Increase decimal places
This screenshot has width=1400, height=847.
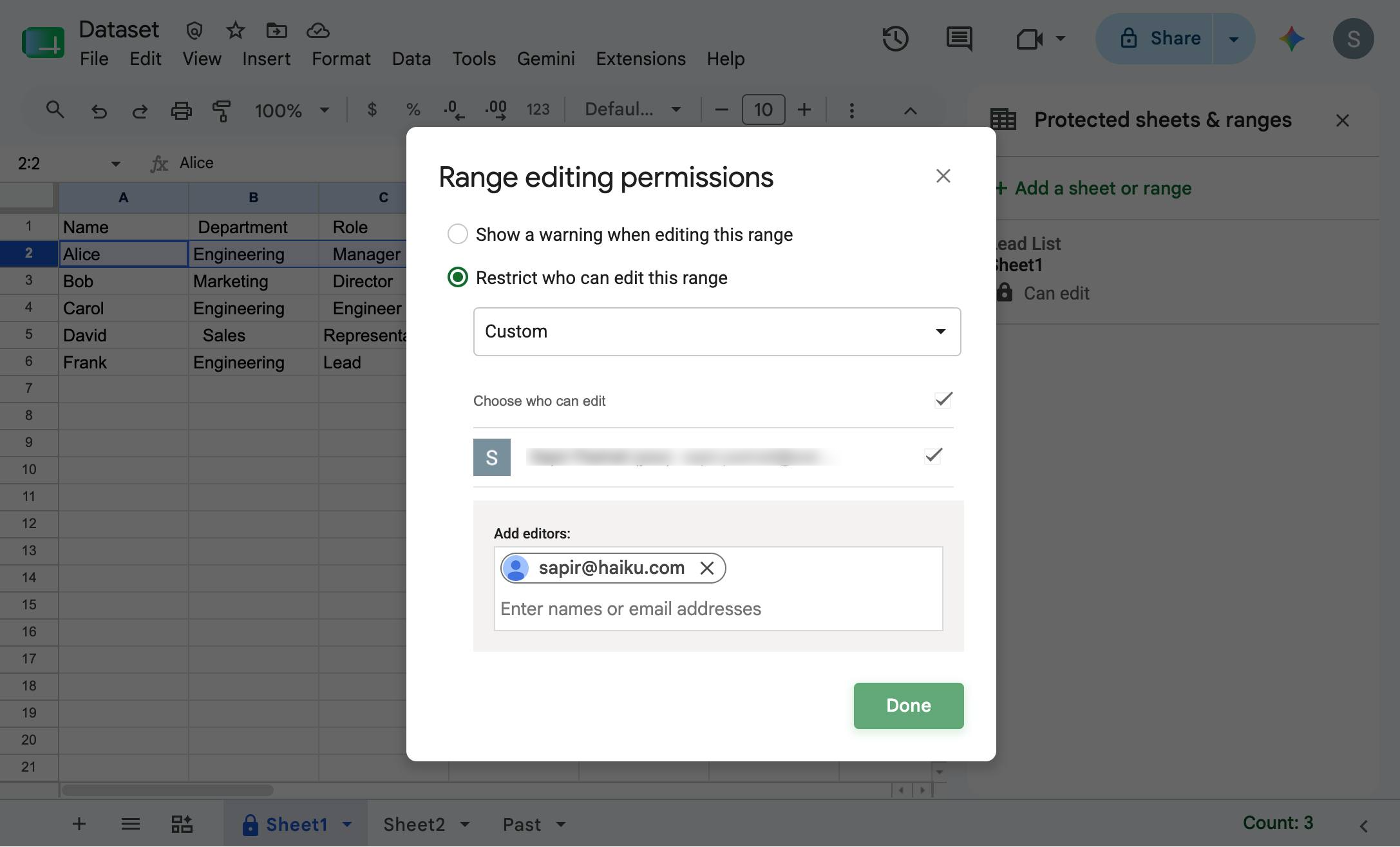495,110
